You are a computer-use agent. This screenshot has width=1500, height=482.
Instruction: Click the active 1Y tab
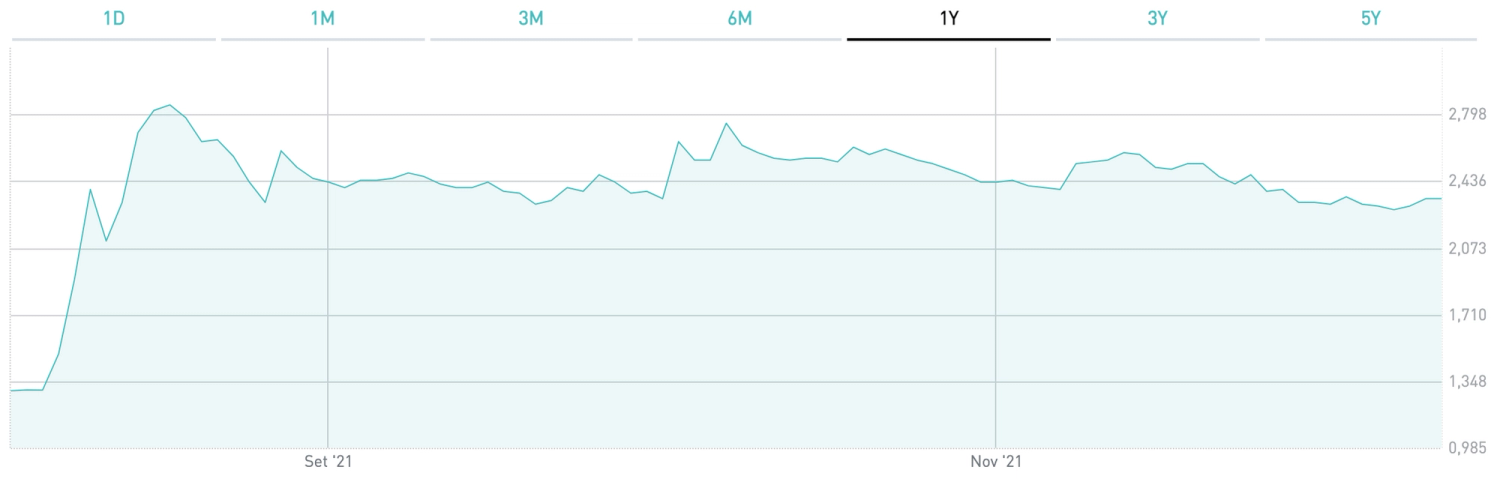(948, 20)
